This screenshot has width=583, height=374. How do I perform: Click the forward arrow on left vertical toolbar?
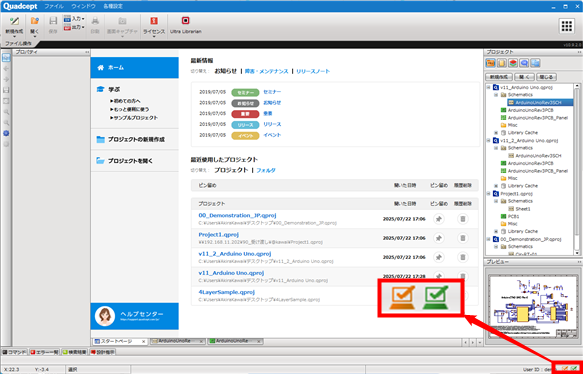point(6,79)
